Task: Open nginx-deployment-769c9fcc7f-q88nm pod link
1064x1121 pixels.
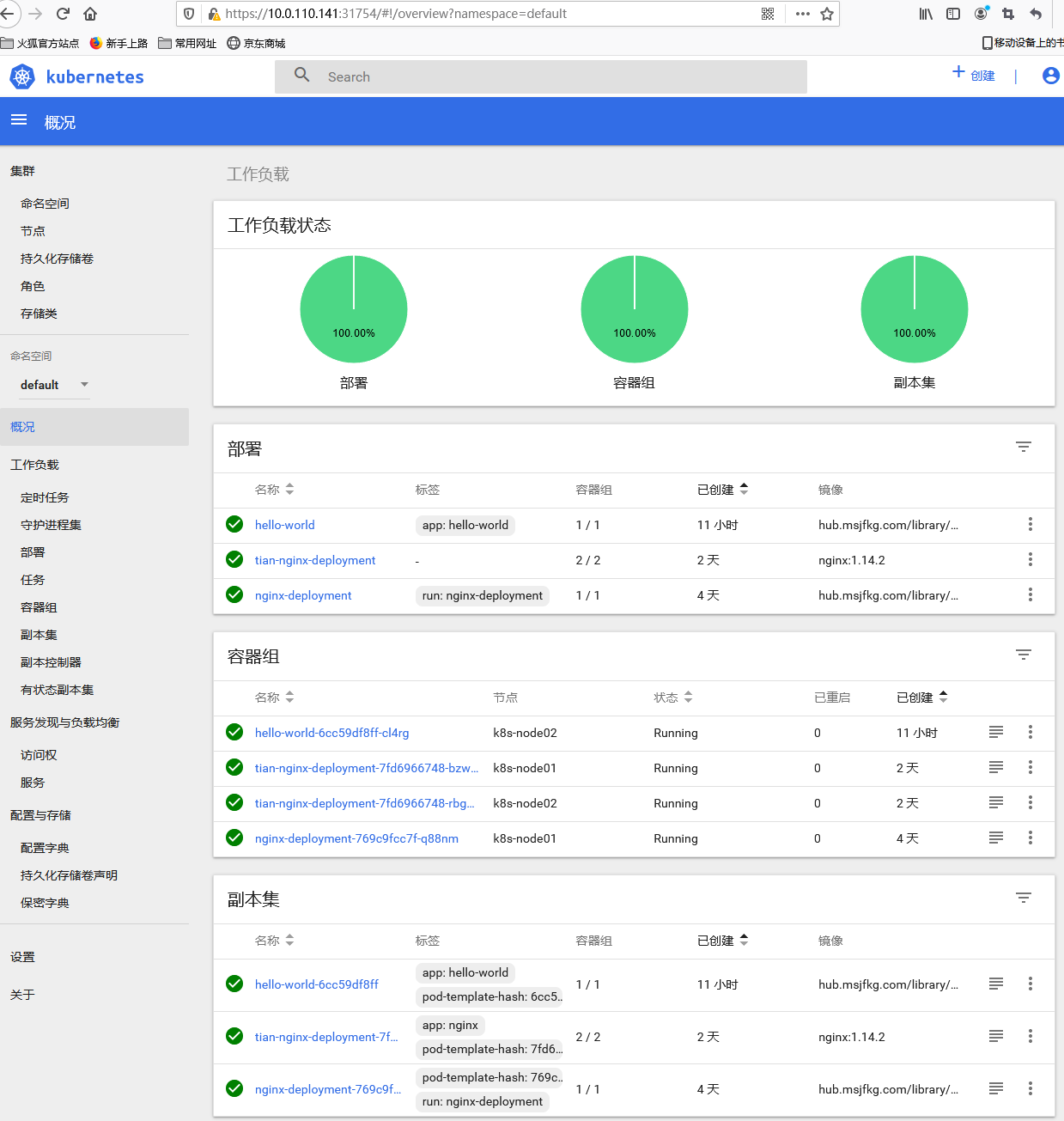Action: (x=356, y=838)
